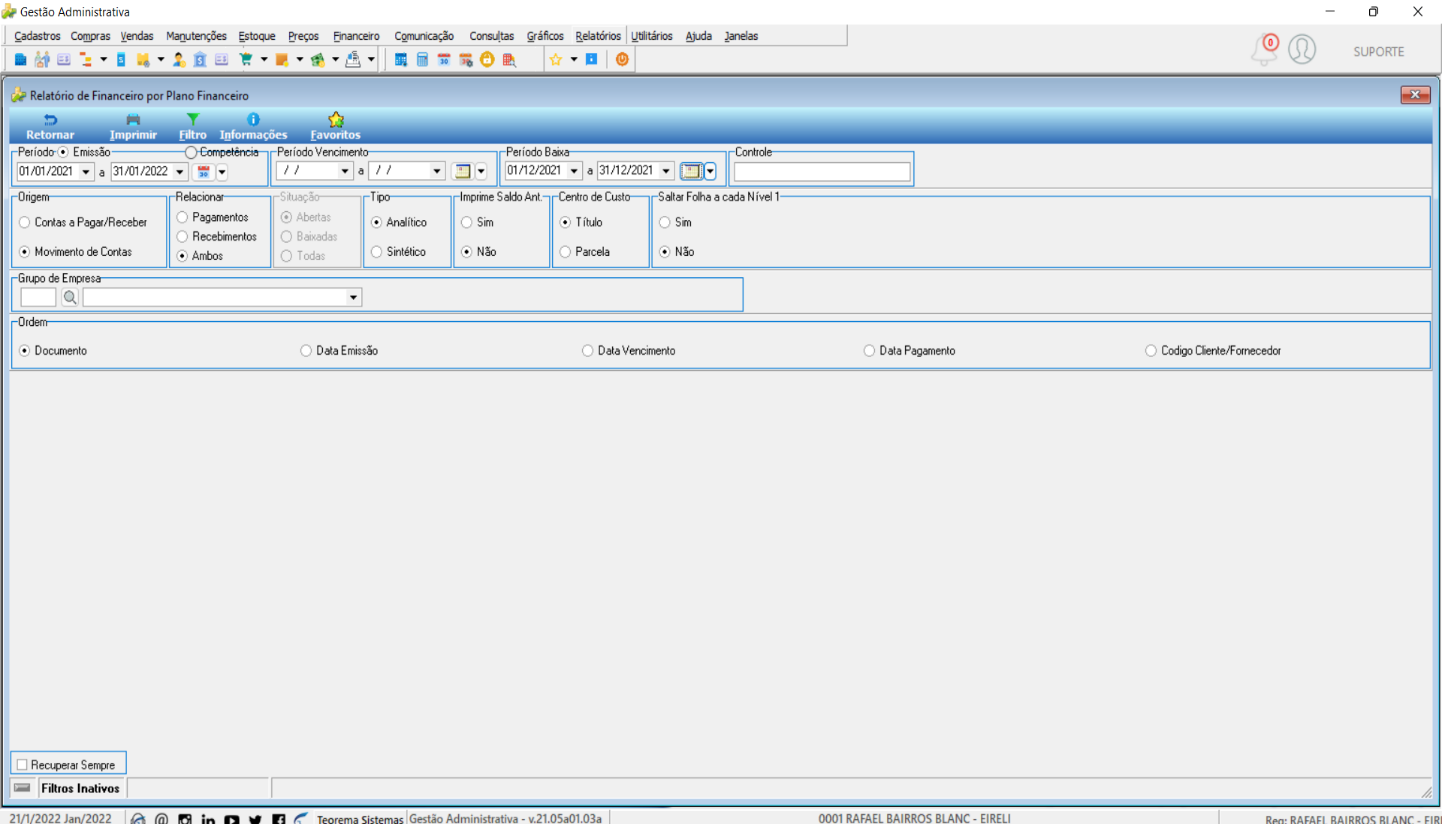Expand arrow beside Período Vencimento calendar button
Viewport: 1442px width, 824px height.
(x=480, y=171)
